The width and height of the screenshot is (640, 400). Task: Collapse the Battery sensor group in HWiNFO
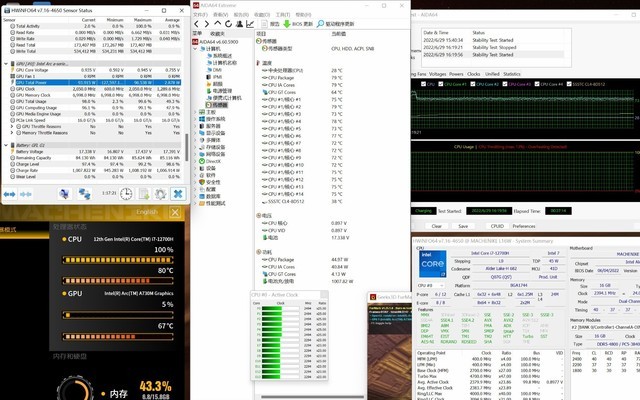click(6, 145)
